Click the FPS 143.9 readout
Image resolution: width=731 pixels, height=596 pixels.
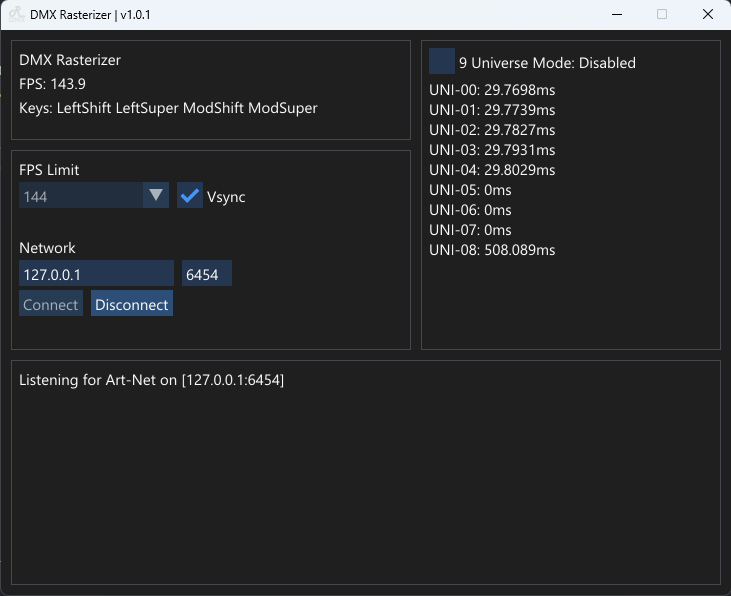tap(52, 84)
